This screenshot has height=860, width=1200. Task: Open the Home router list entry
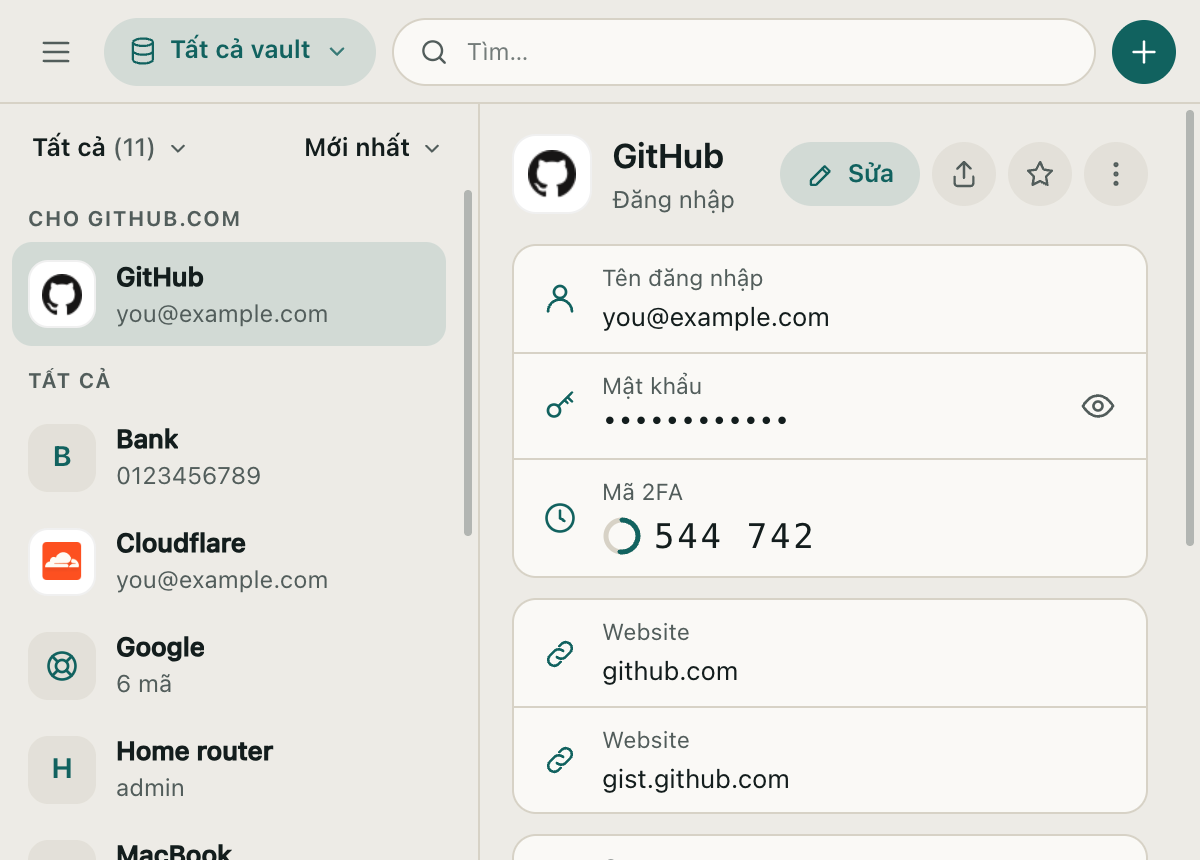pyautogui.click(x=229, y=770)
